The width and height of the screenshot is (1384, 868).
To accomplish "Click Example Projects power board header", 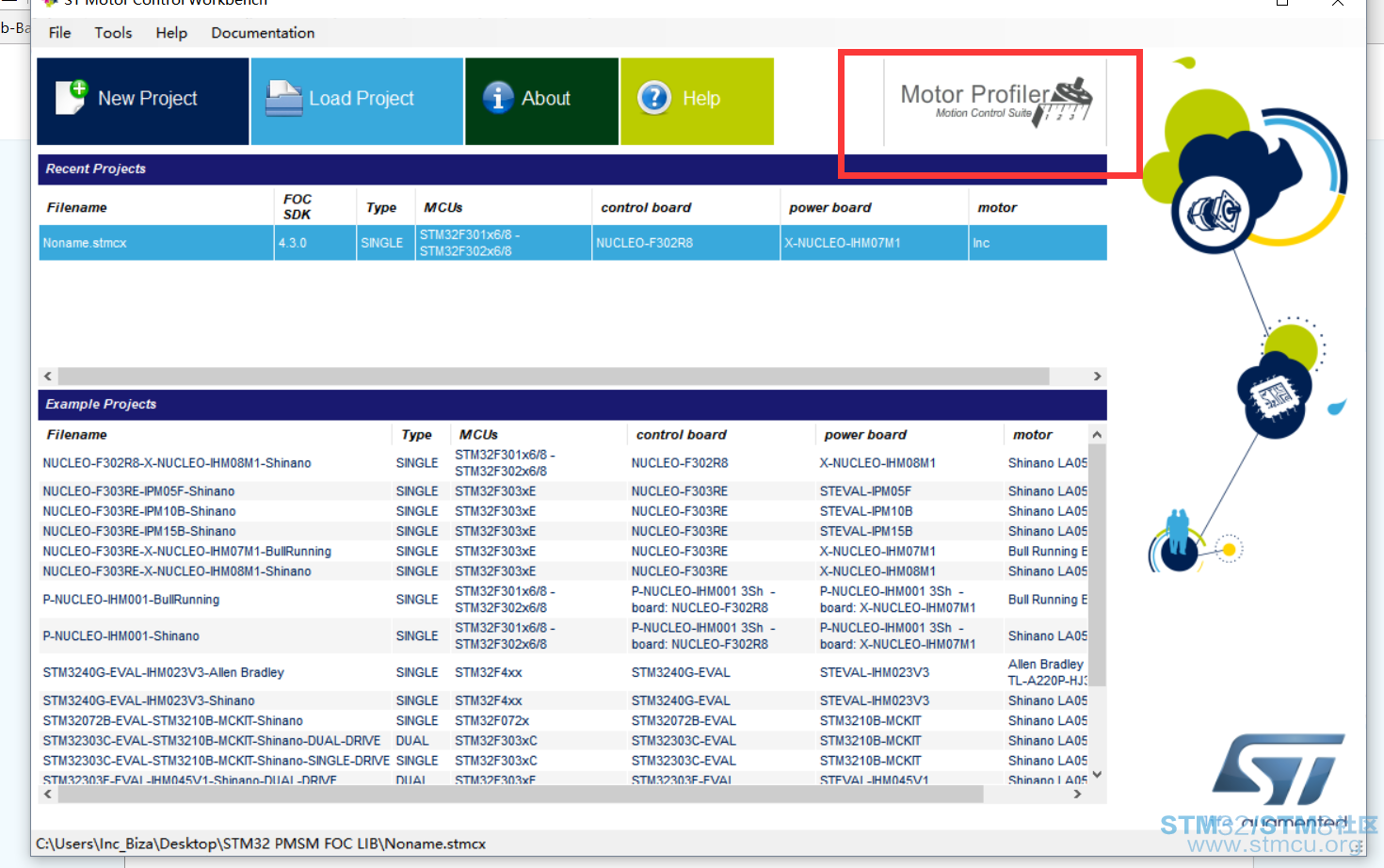I will [865, 434].
